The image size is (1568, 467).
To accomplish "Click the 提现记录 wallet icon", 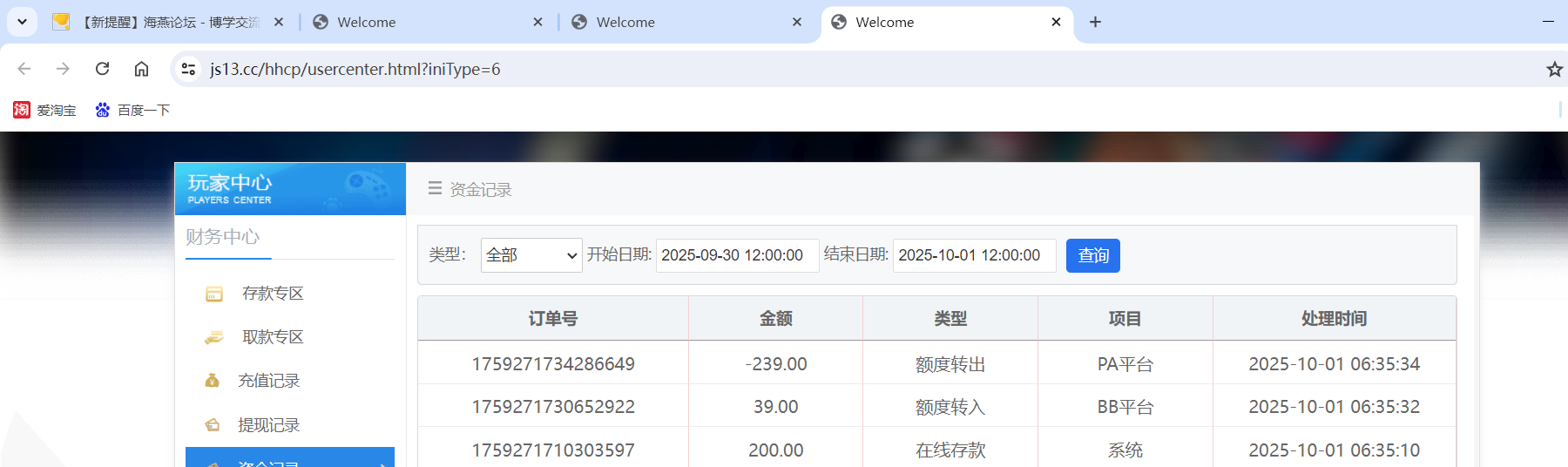I will tap(212, 425).
